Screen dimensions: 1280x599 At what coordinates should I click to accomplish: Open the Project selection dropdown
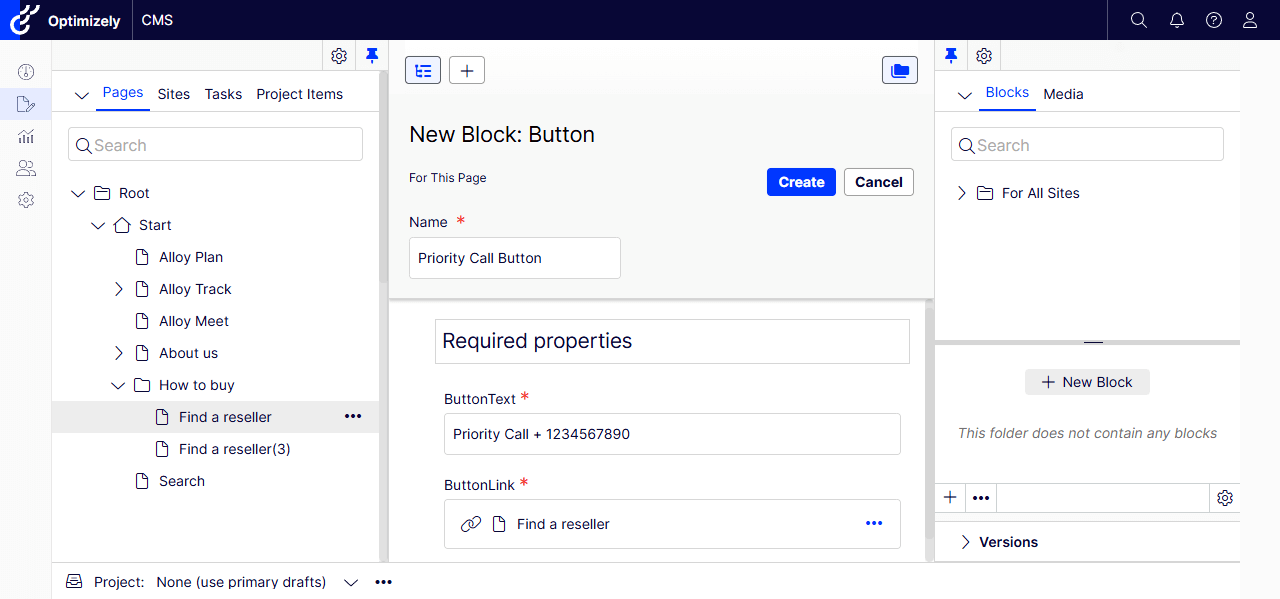[350, 582]
